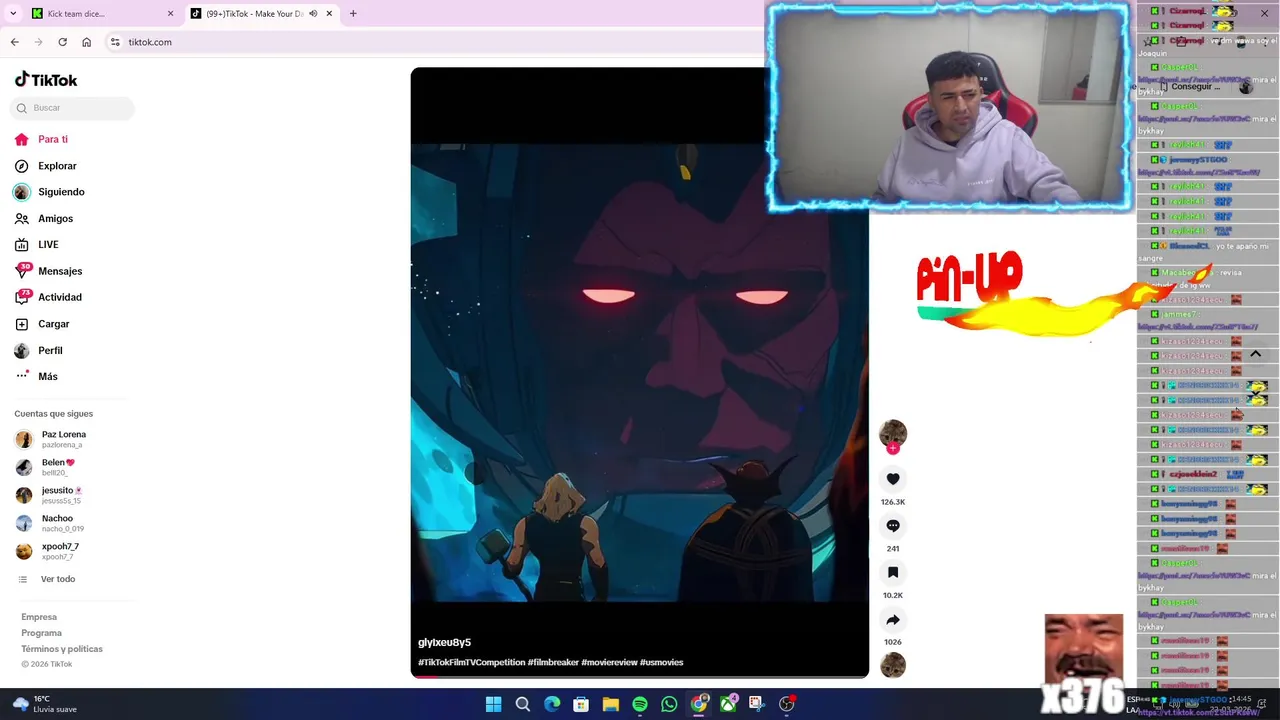Open WhatsApp from taskbar
1280x720 pixels.
click(669, 704)
